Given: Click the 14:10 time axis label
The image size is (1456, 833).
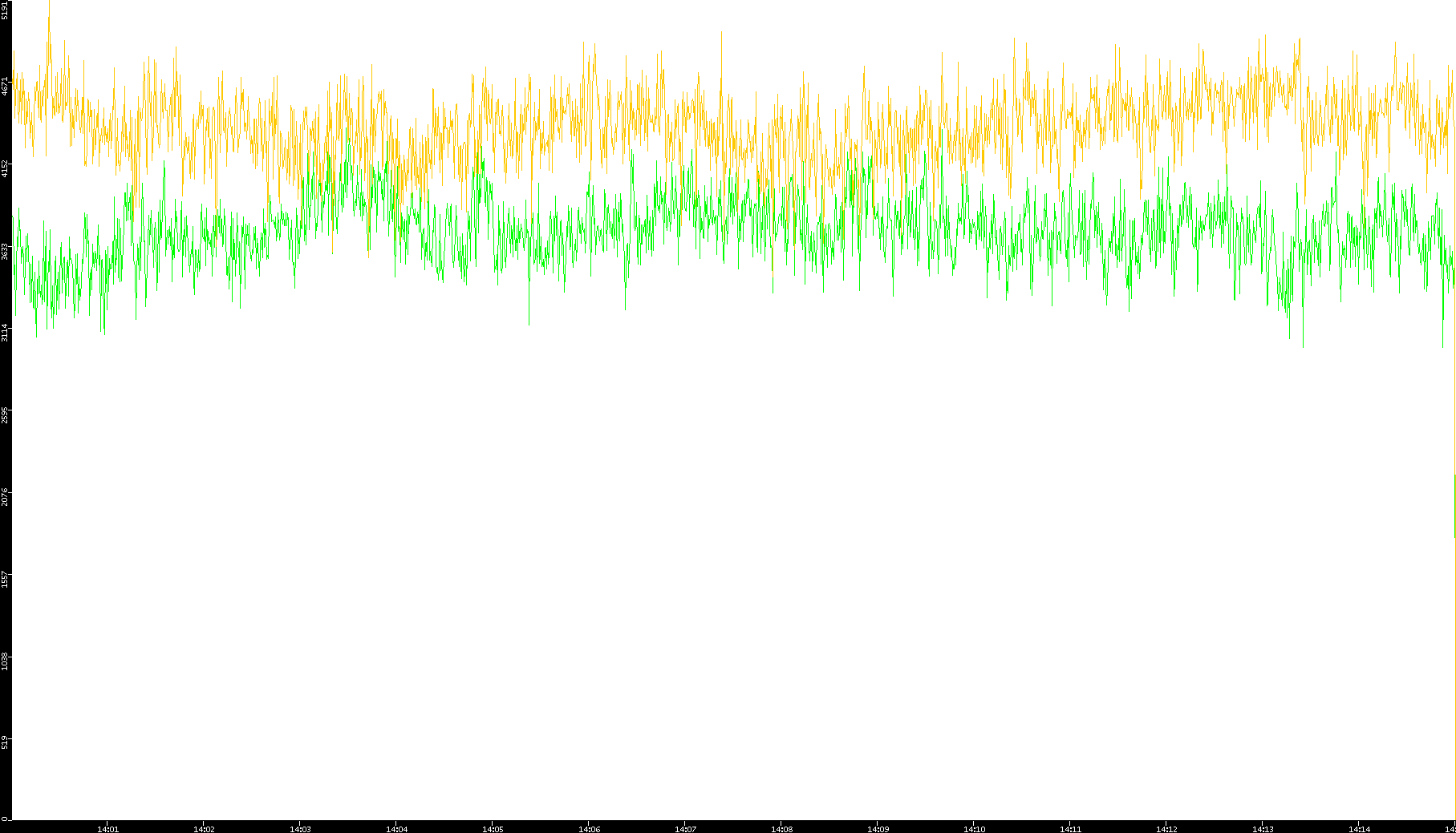Looking at the screenshot, I should [974, 829].
